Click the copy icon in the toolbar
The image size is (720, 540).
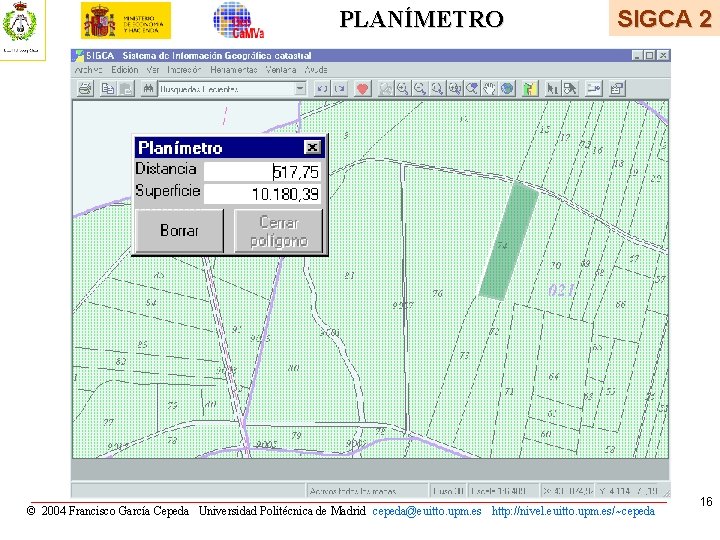point(108,89)
